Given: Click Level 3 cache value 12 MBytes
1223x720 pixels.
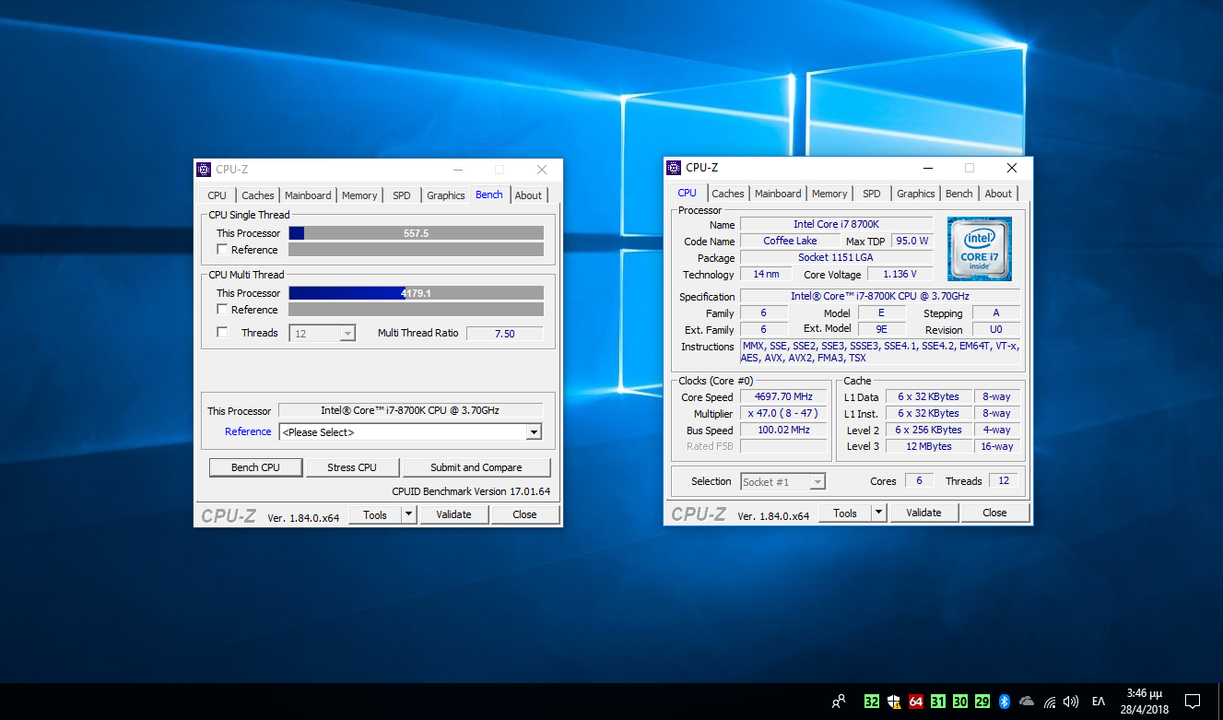Looking at the screenshot, I should click(929, 447).
